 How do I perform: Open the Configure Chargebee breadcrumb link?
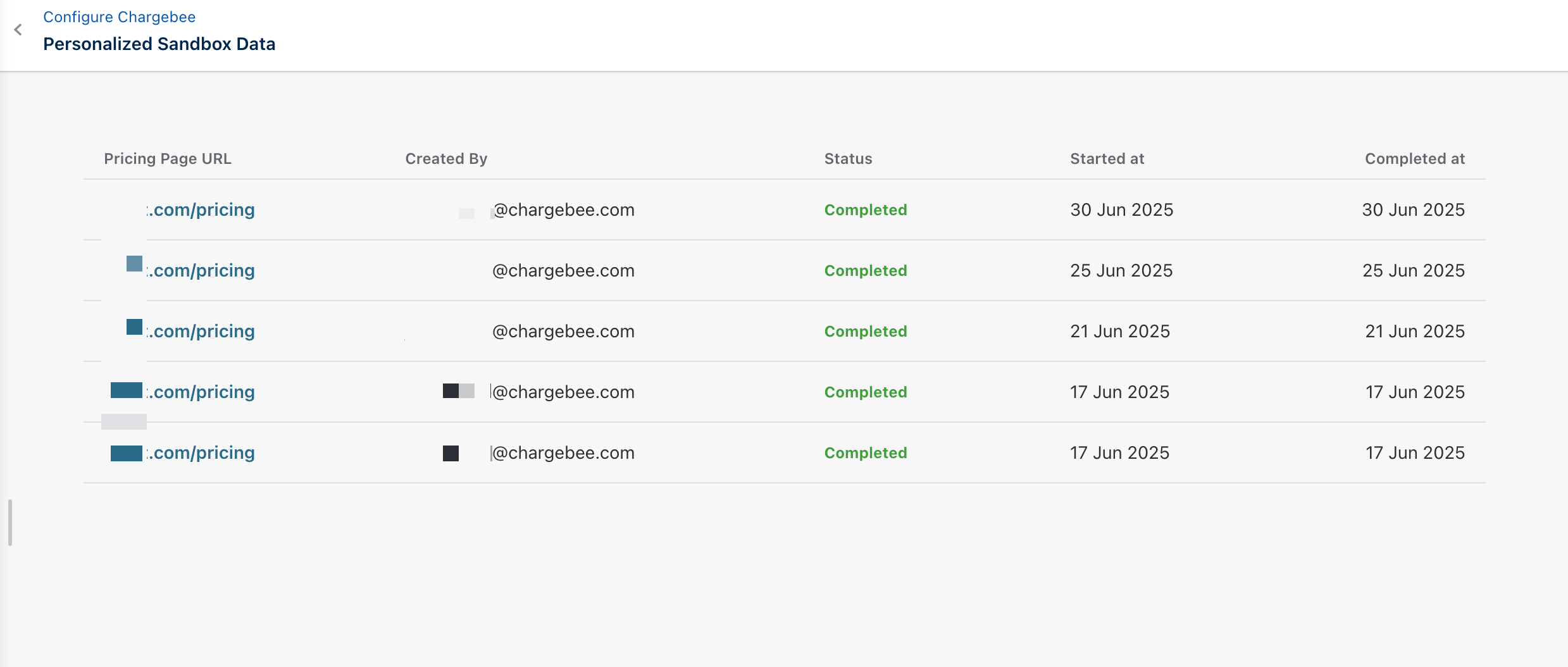tap(119, 17)
